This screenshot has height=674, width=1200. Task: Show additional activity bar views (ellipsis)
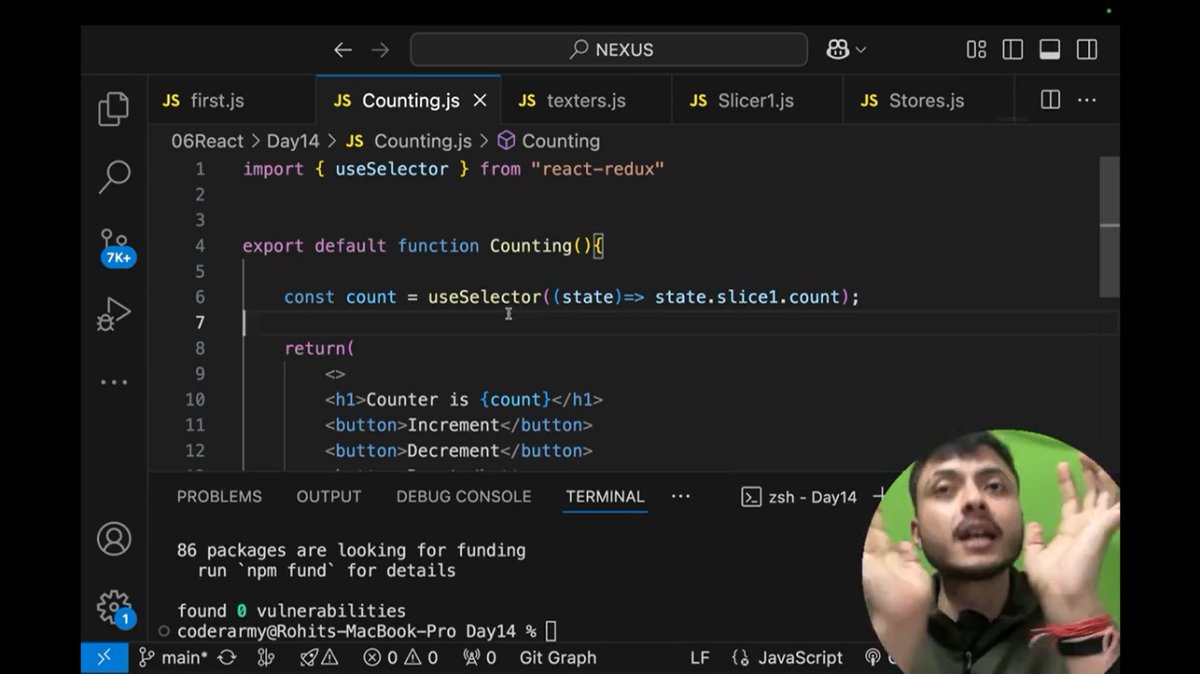click(114, 382)
